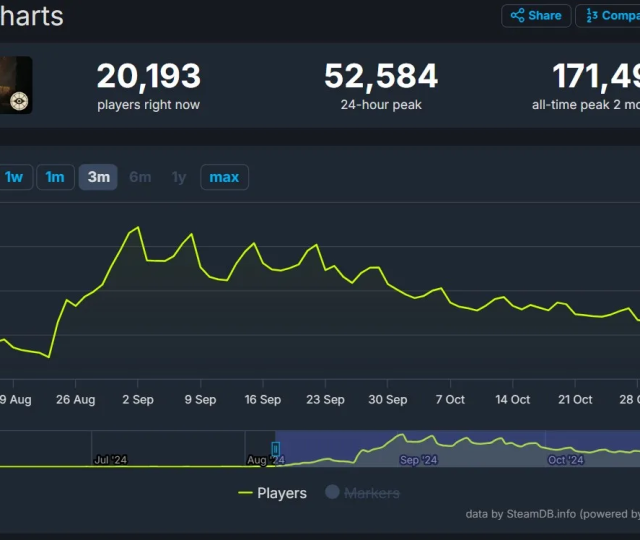Click the 20,193 players right now stat

pyautogui.click(x=148, y=76)
